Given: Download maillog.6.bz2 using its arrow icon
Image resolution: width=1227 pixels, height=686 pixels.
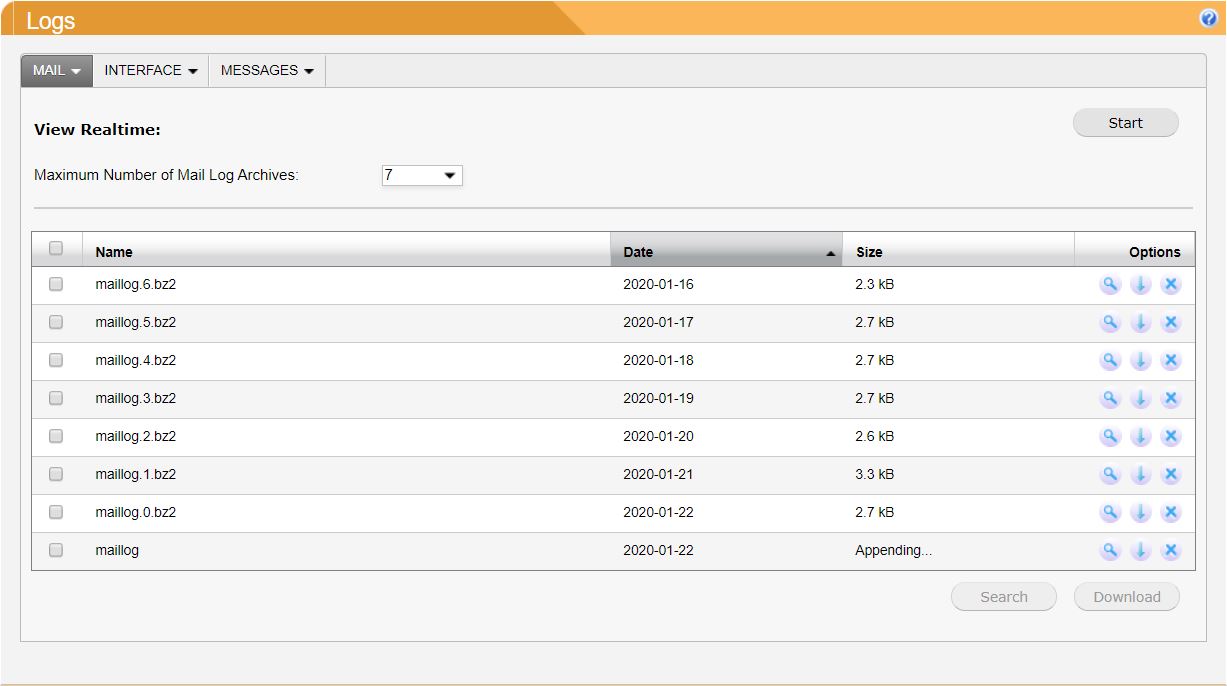Looking at the screenshot, I should pos(1140,285).
